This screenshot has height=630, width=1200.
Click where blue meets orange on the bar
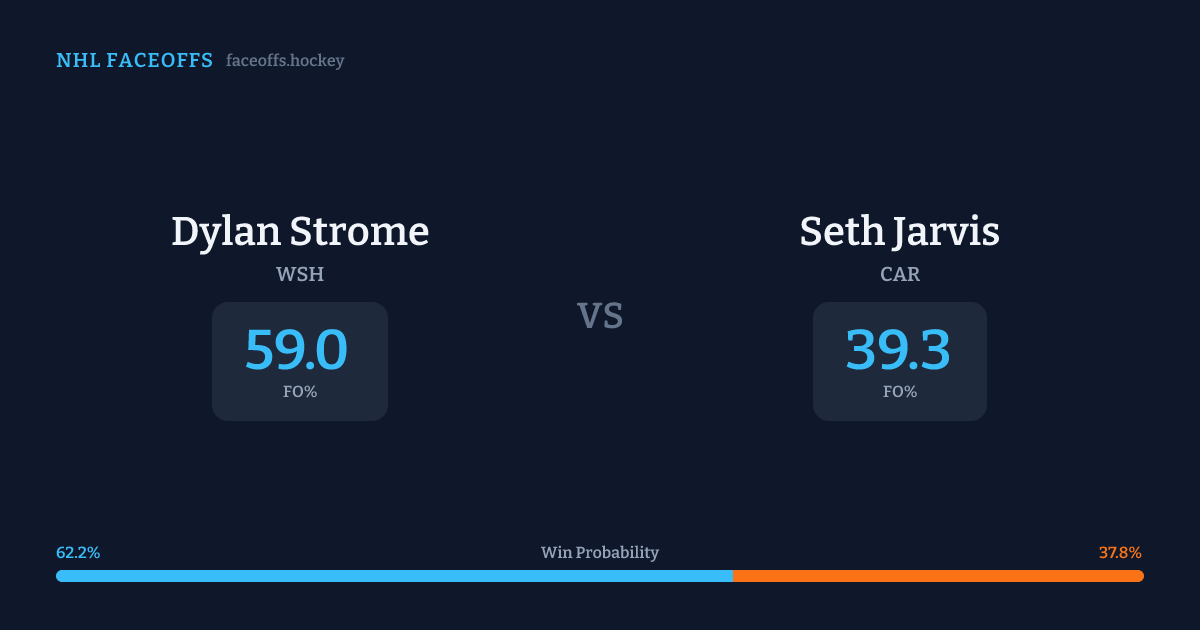pos(733,576)
